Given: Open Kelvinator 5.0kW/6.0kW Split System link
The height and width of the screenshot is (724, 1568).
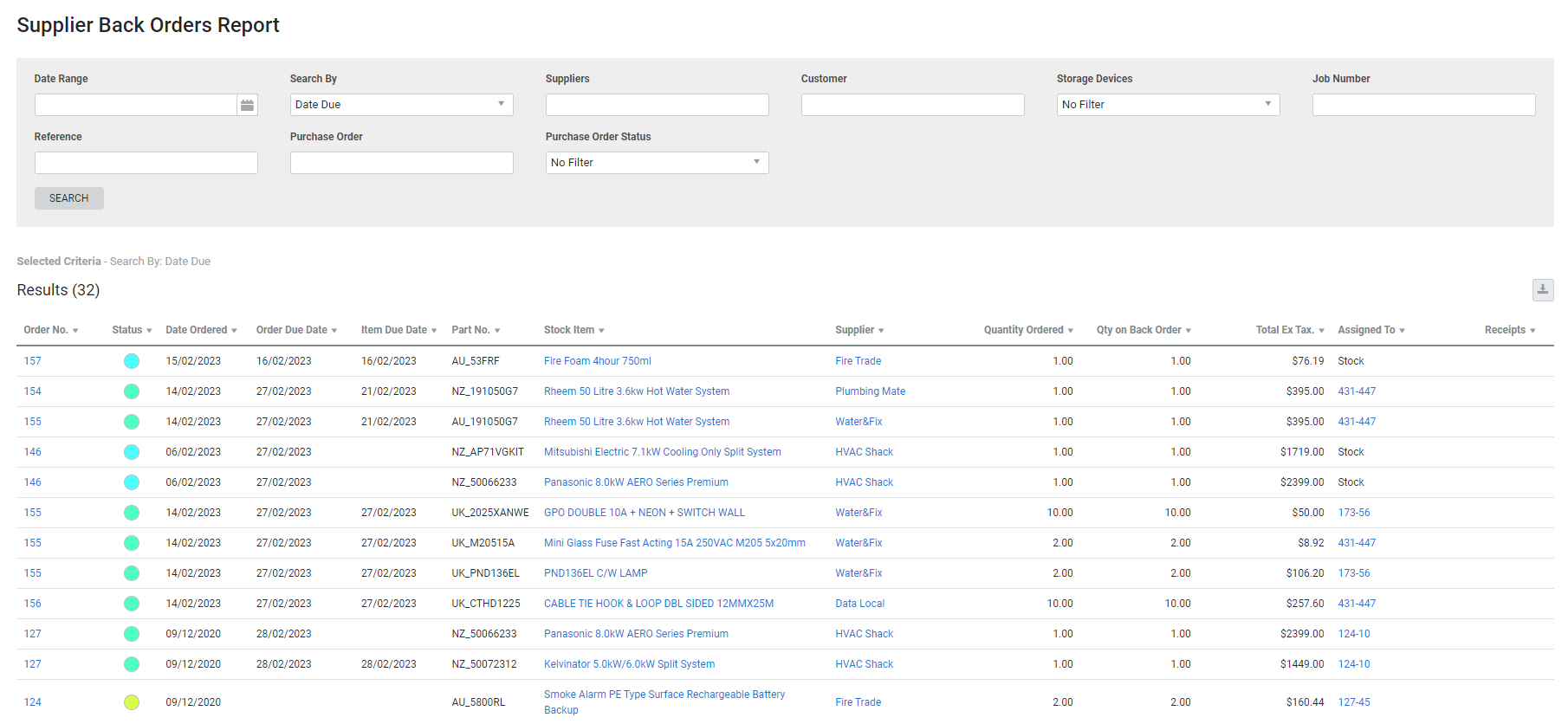Looking at the screenshot, I should point(630,664).
